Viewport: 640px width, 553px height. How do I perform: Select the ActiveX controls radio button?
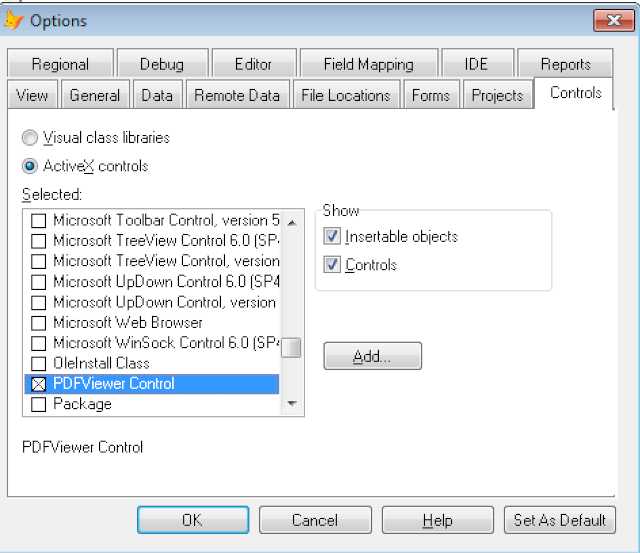(31, 166)
